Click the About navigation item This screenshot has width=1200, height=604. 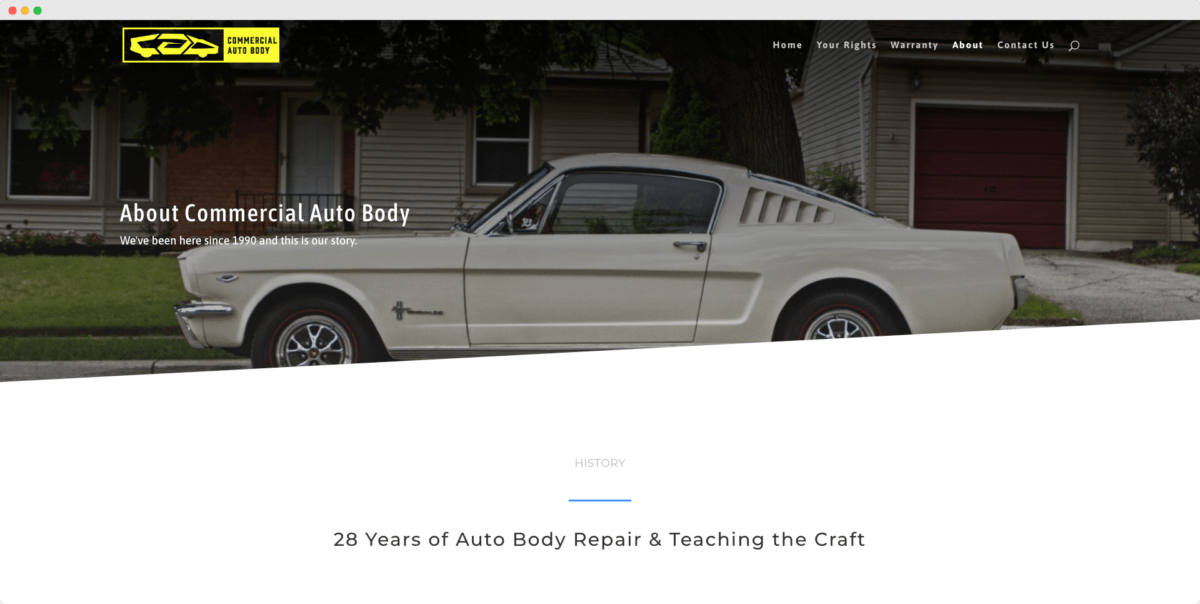pos(967,45)
